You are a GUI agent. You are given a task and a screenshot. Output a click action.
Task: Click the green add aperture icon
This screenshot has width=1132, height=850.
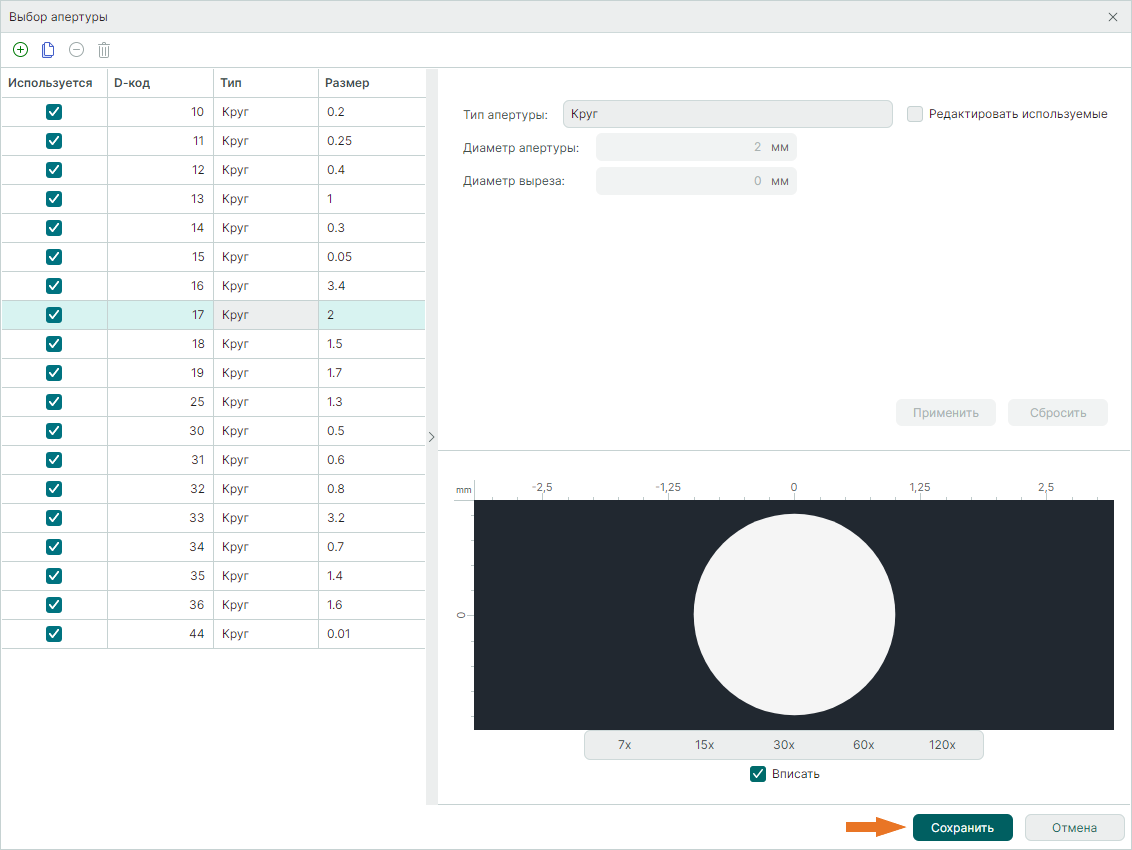[x=20, y=49]
